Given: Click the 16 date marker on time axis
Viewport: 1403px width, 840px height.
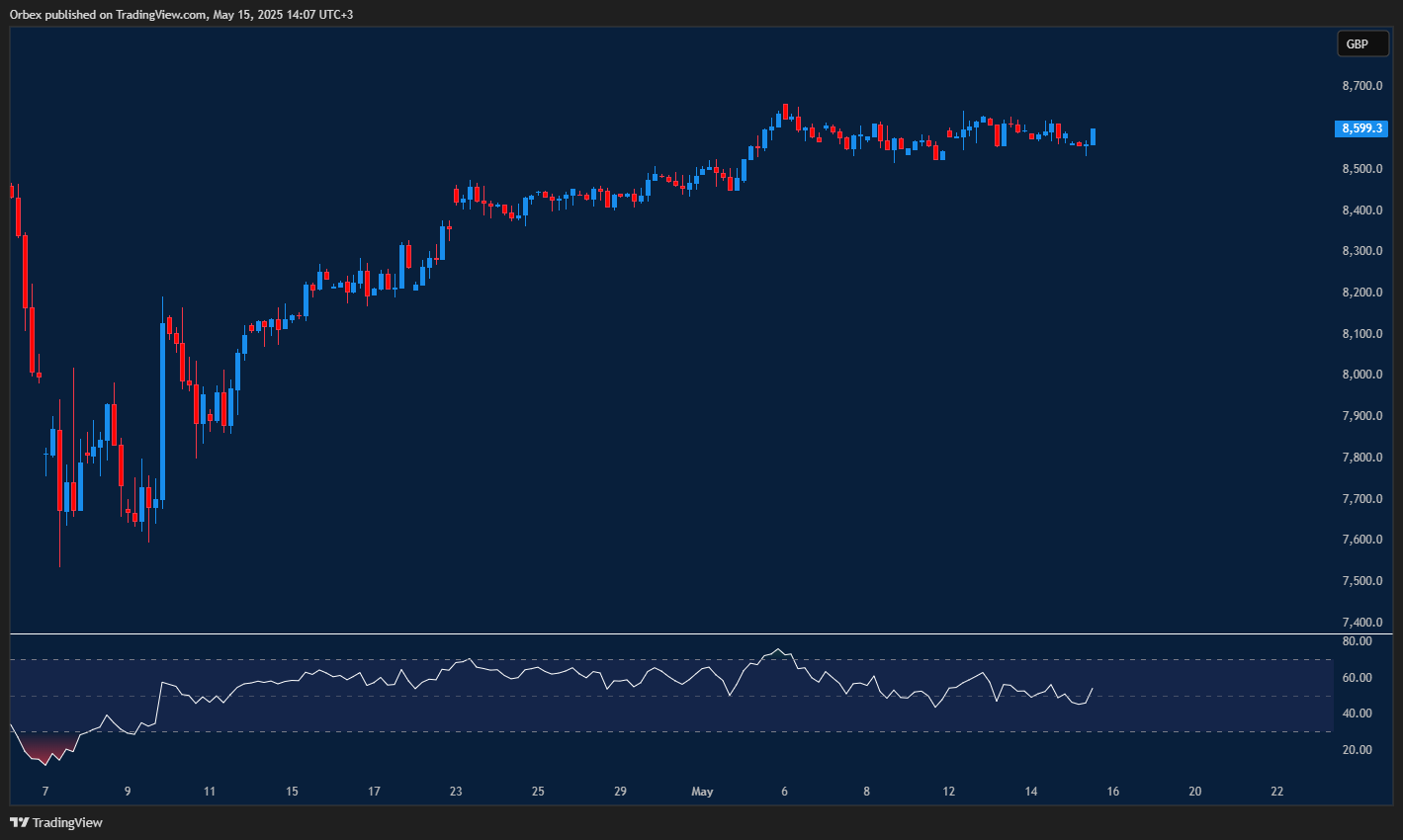Looking at the screenshot, I should 1112,792.
